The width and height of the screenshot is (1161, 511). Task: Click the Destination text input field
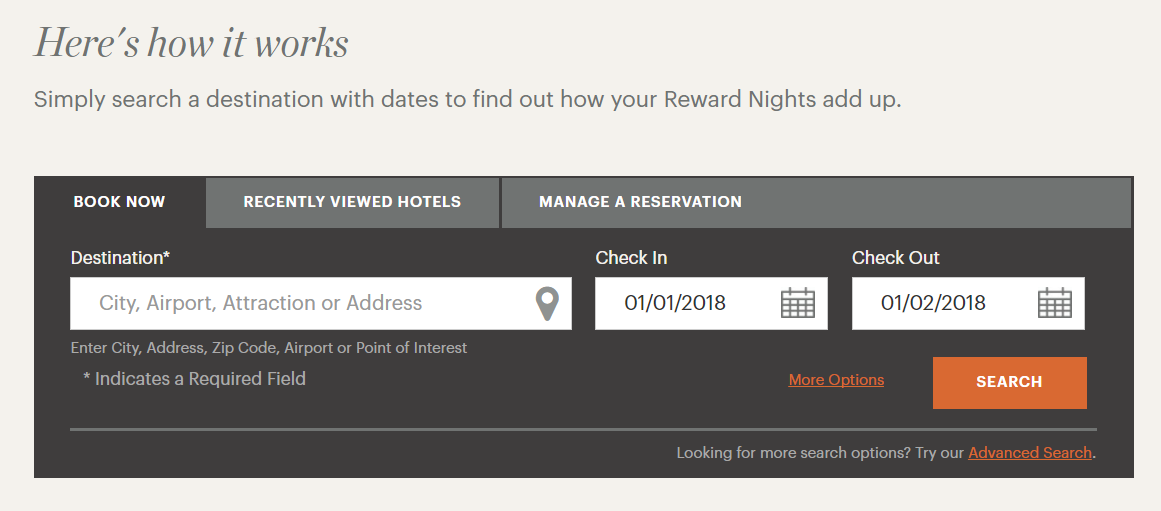click(300, 303)
